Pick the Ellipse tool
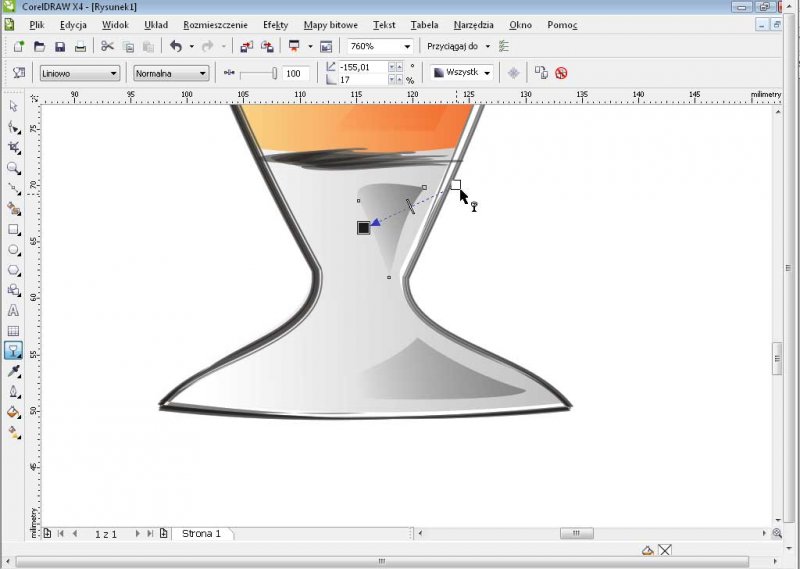Image resolution: width=800 pixels, height=569 pixels. [x=13, y=250]
